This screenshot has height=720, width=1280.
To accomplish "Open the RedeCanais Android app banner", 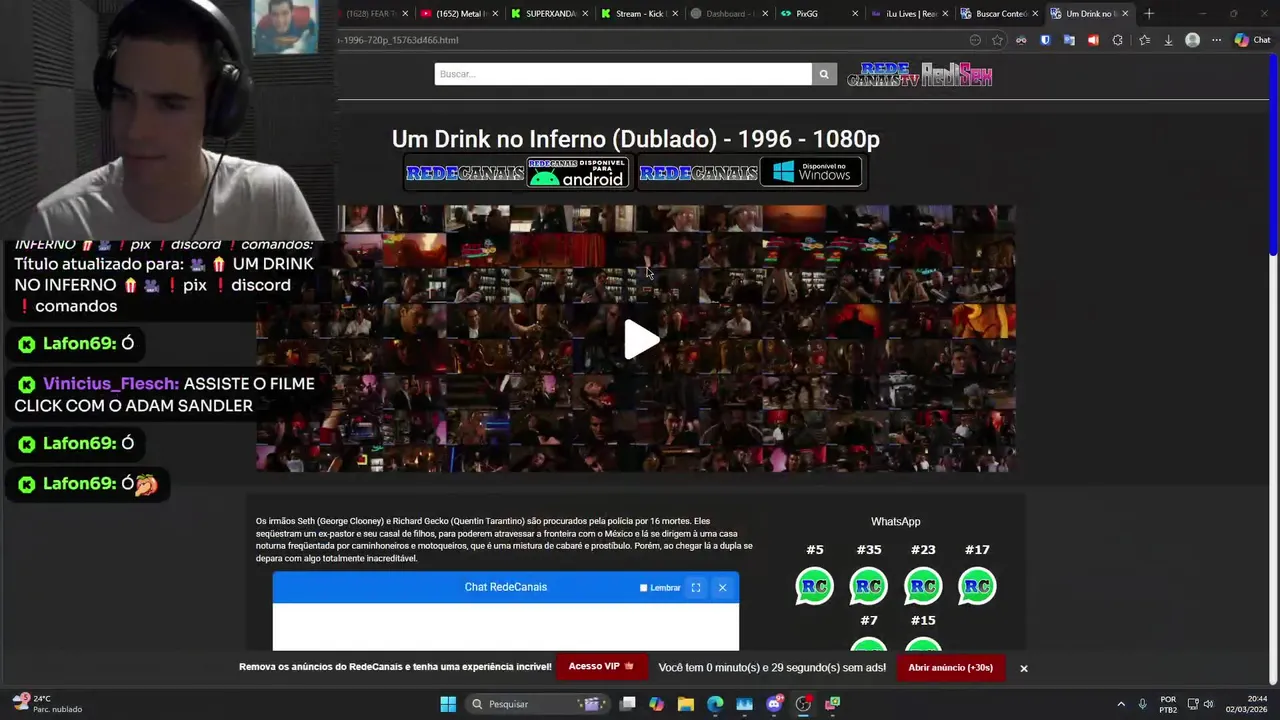I will tap(517, 172).
